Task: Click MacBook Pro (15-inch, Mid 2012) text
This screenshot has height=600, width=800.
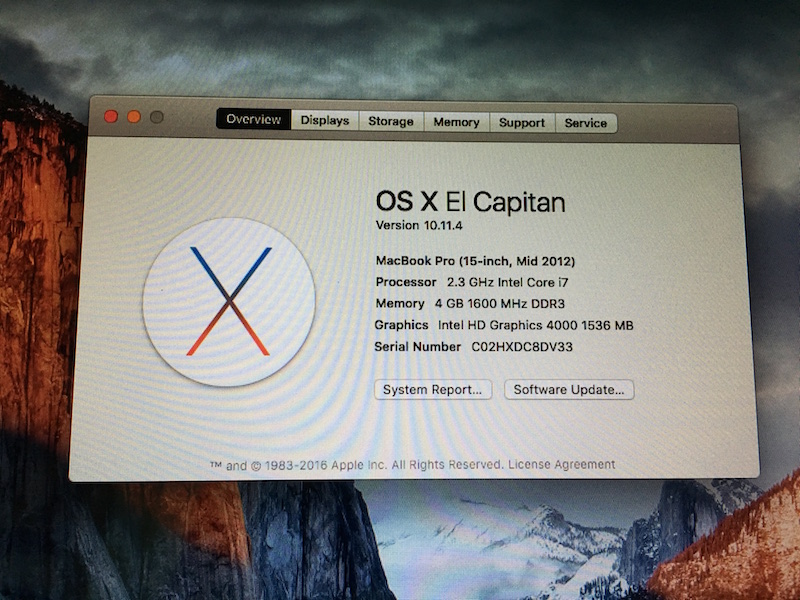Action: point(476,261)
